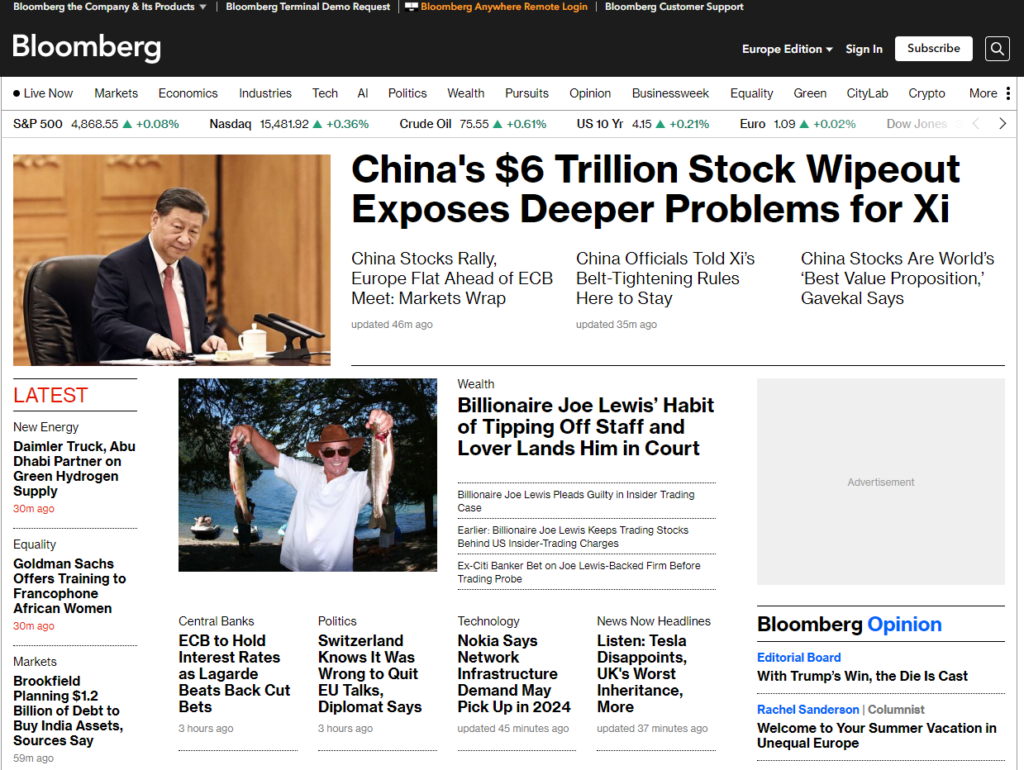Read China Stocks Rally Markets Wrap story

[452, 278]
